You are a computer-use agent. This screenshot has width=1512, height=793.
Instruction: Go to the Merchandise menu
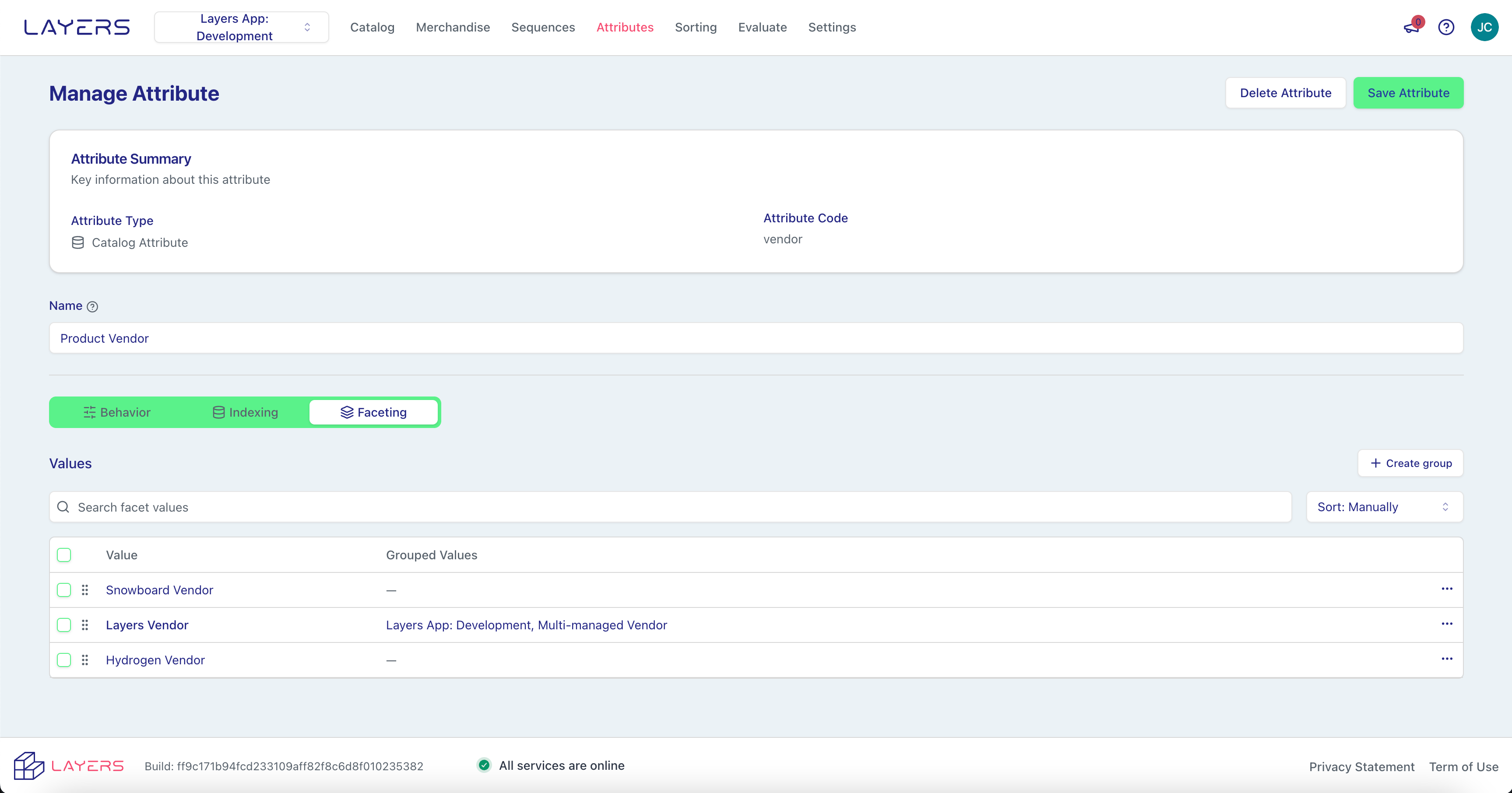pos(453,27)
